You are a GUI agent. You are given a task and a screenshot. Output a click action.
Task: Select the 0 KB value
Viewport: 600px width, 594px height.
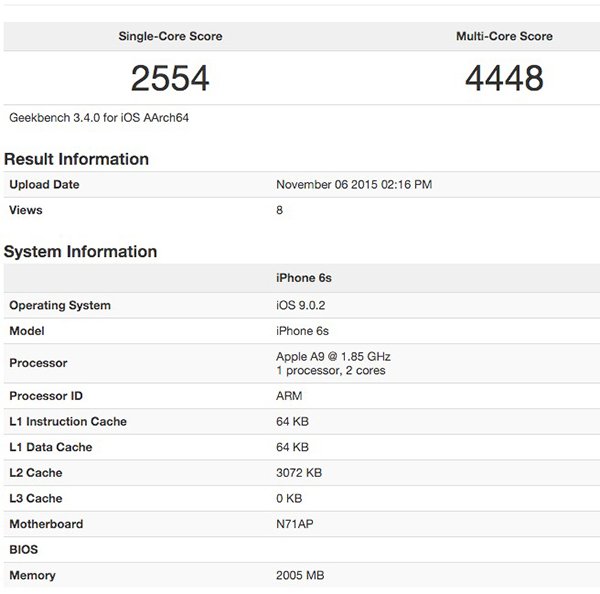(289, 499)
